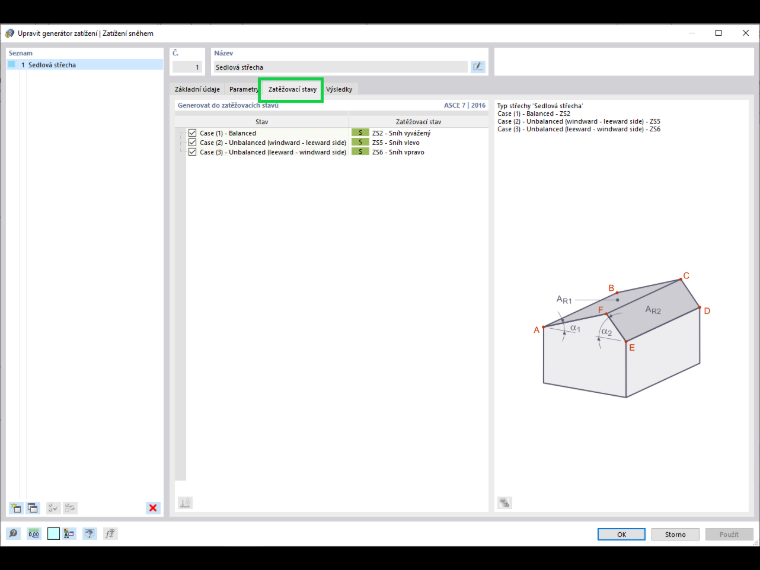The width and height of the screenshot is (760, 570).
Task: Click Case (3) - Unbalanced row text
Action: (273, 152)
